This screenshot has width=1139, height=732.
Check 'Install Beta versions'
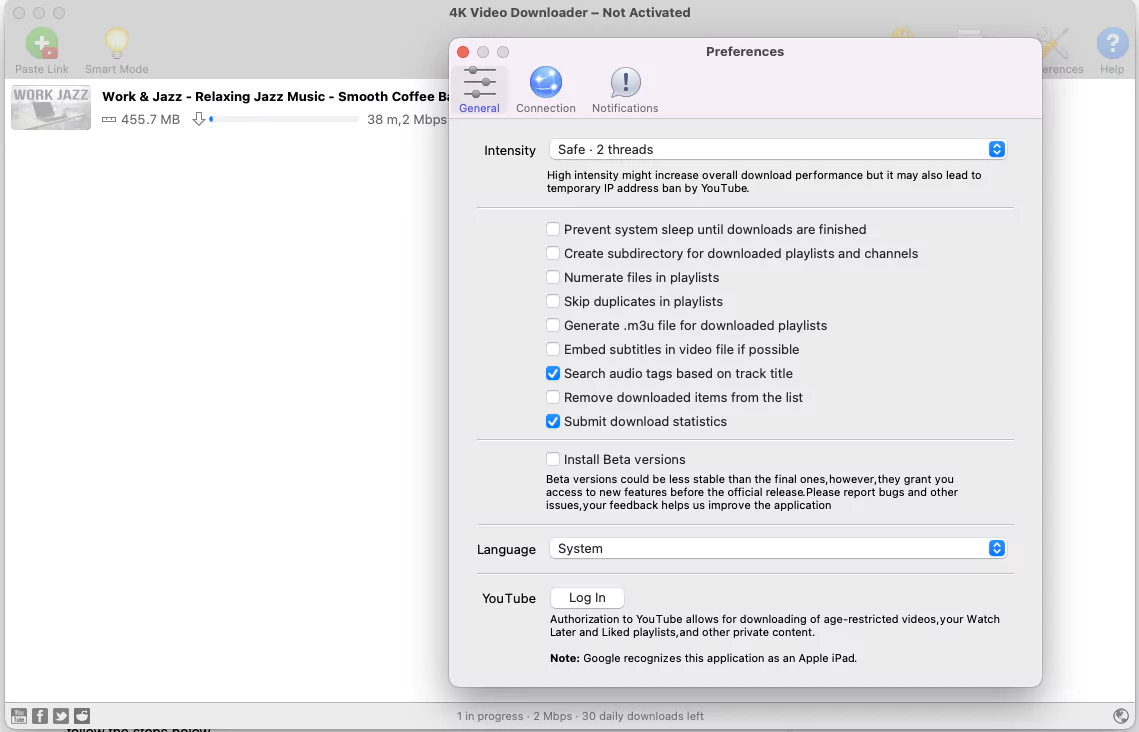pyautogui.click(x=553, y=459)
